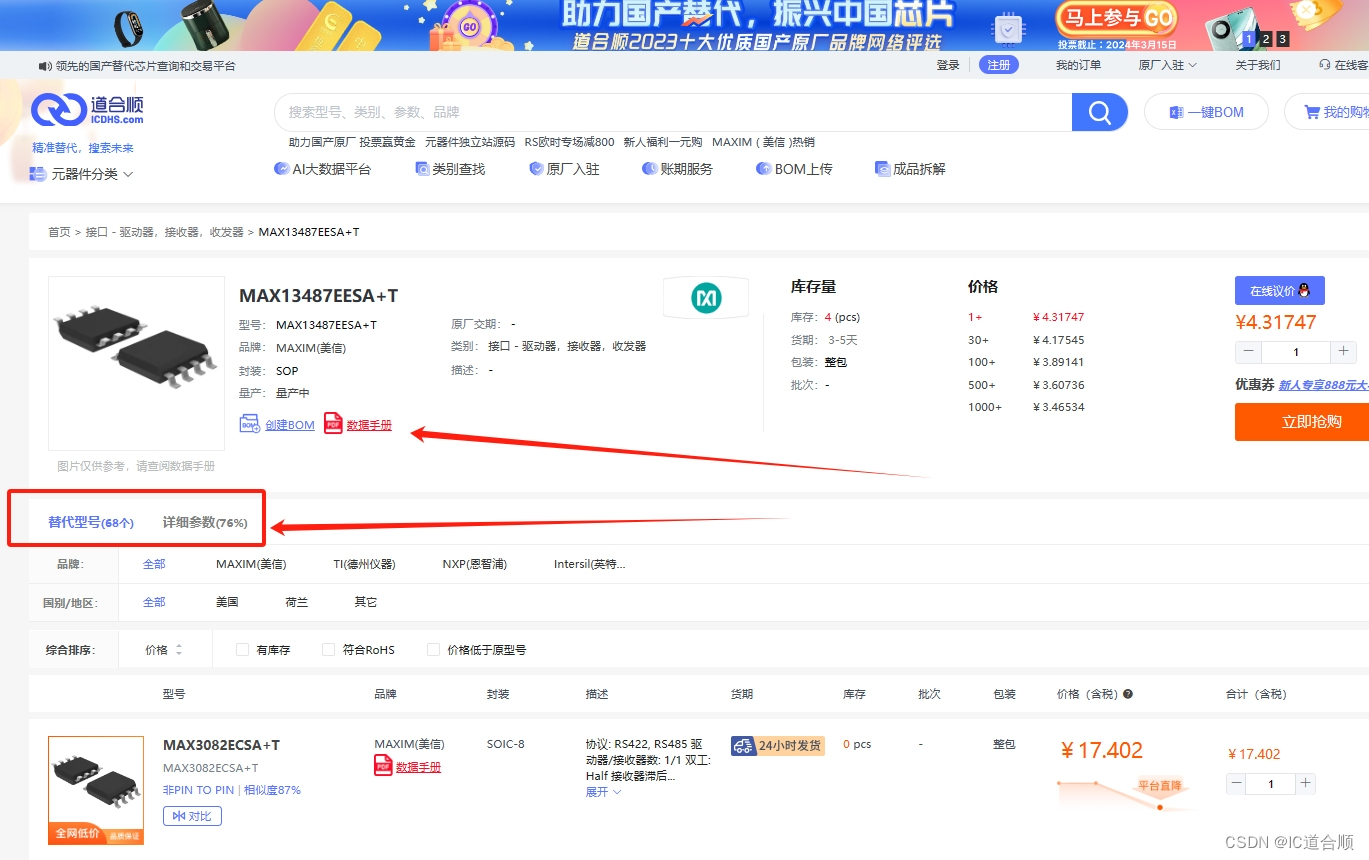Open the ICDHS logo homepage
This screenshot has width=1369, height=860.
coord(88,110)
